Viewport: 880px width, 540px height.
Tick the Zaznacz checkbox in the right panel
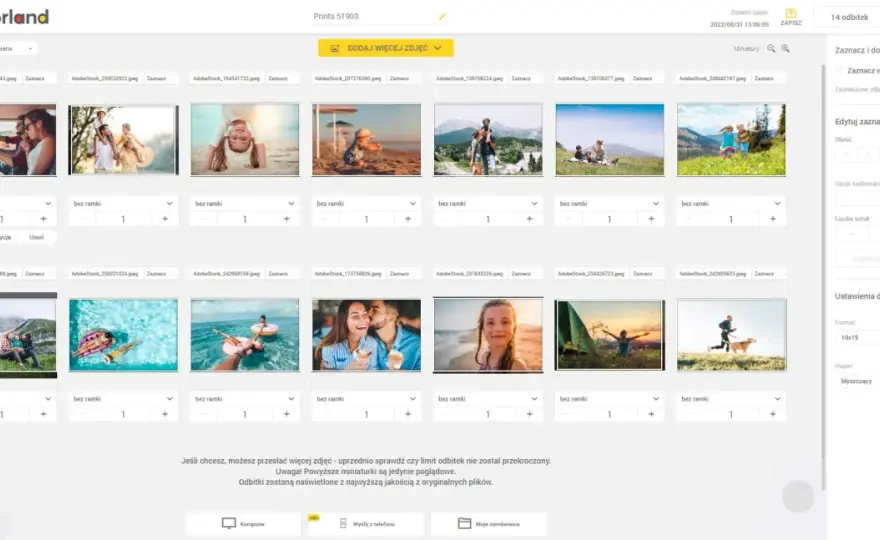838,71
